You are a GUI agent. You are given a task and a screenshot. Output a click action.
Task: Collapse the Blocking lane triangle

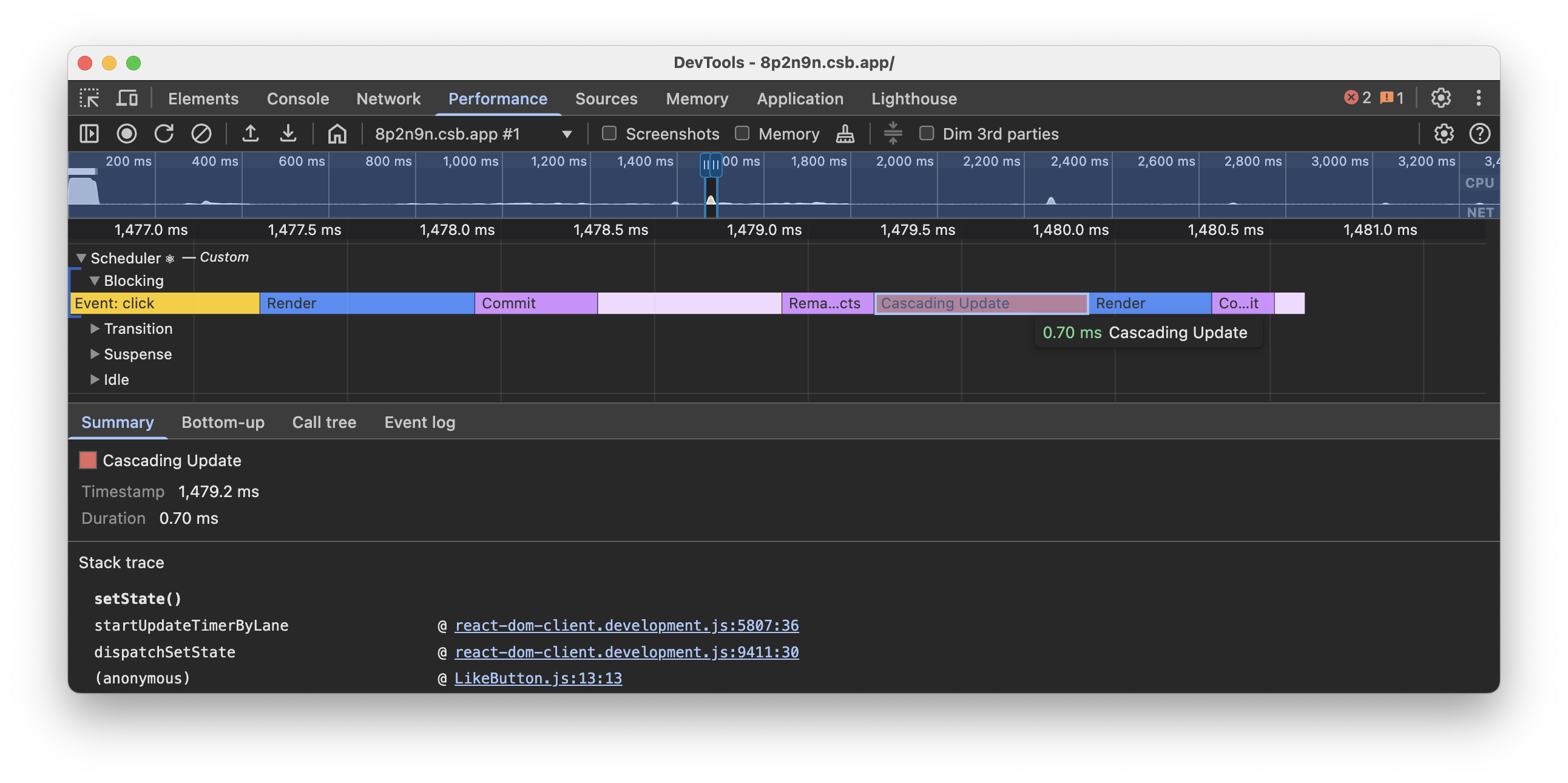pos(95,280)
